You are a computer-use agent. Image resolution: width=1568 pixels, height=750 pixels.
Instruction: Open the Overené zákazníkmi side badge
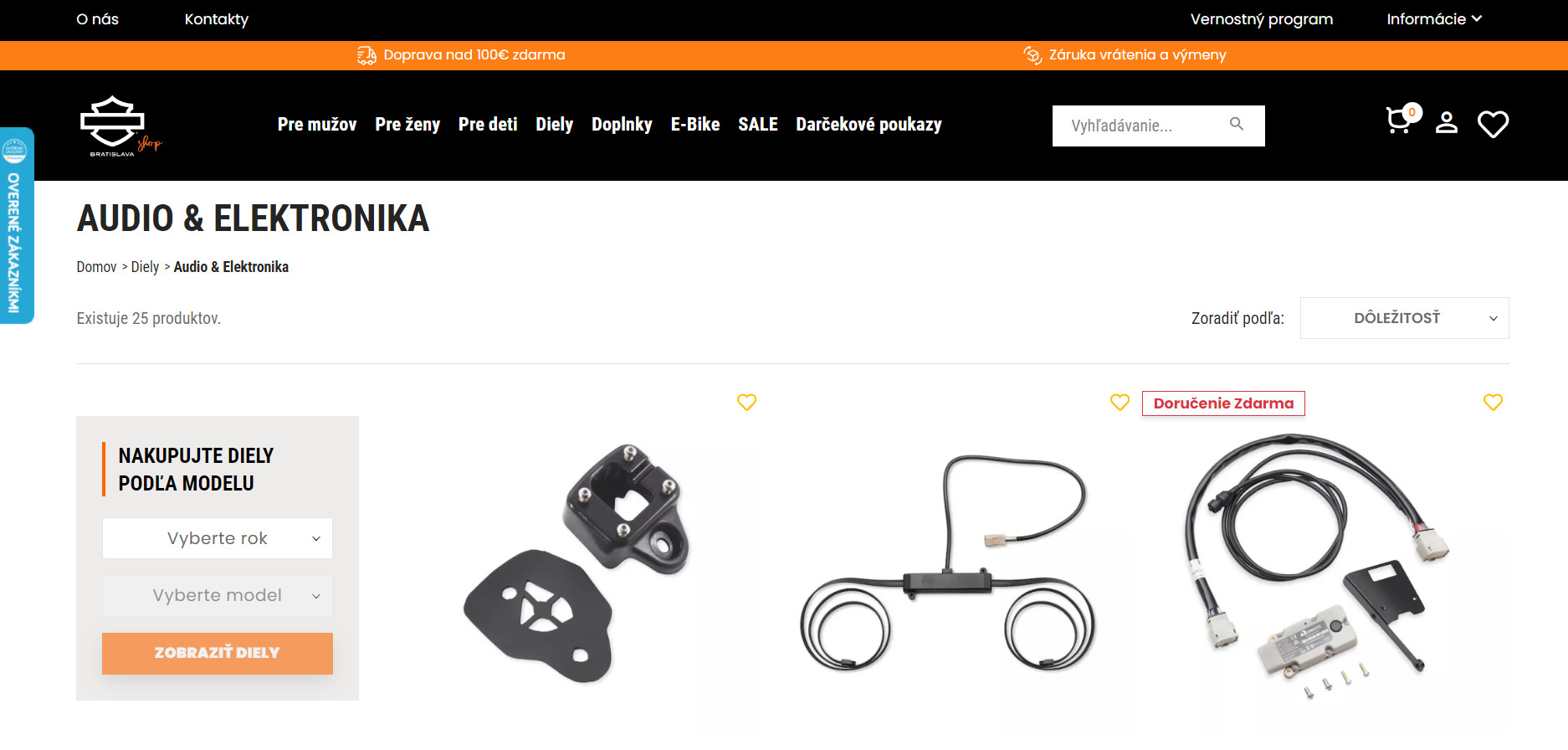click(16, 226)
